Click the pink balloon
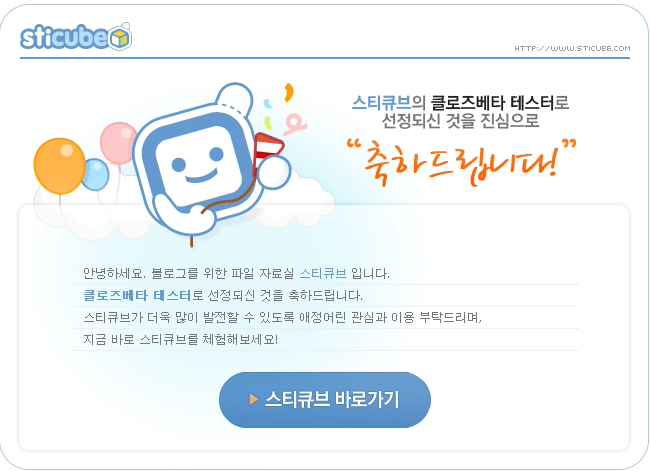 click(117, 143)
